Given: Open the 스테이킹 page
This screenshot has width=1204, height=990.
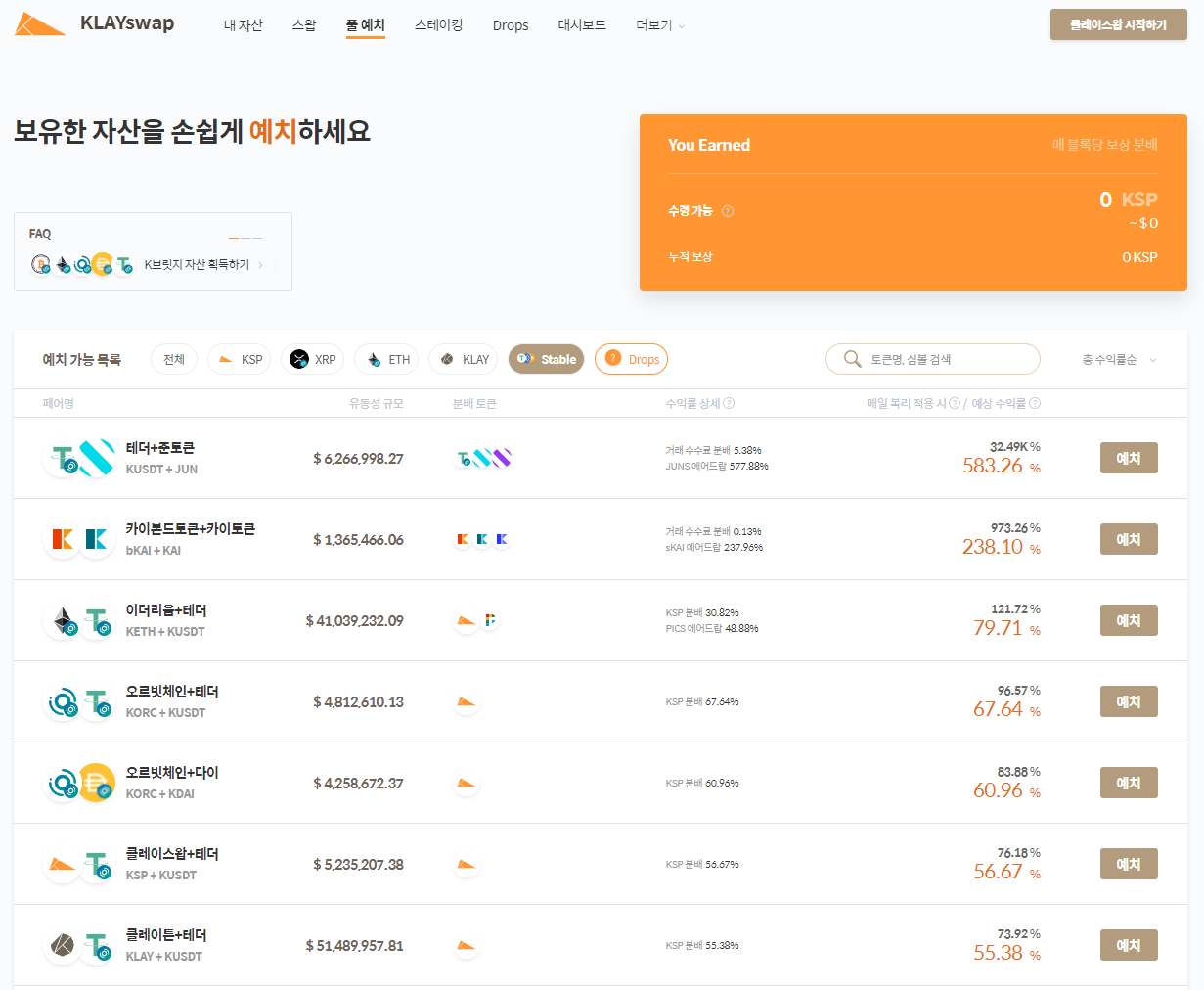Looking at the screenshot, I should (438, 25).
